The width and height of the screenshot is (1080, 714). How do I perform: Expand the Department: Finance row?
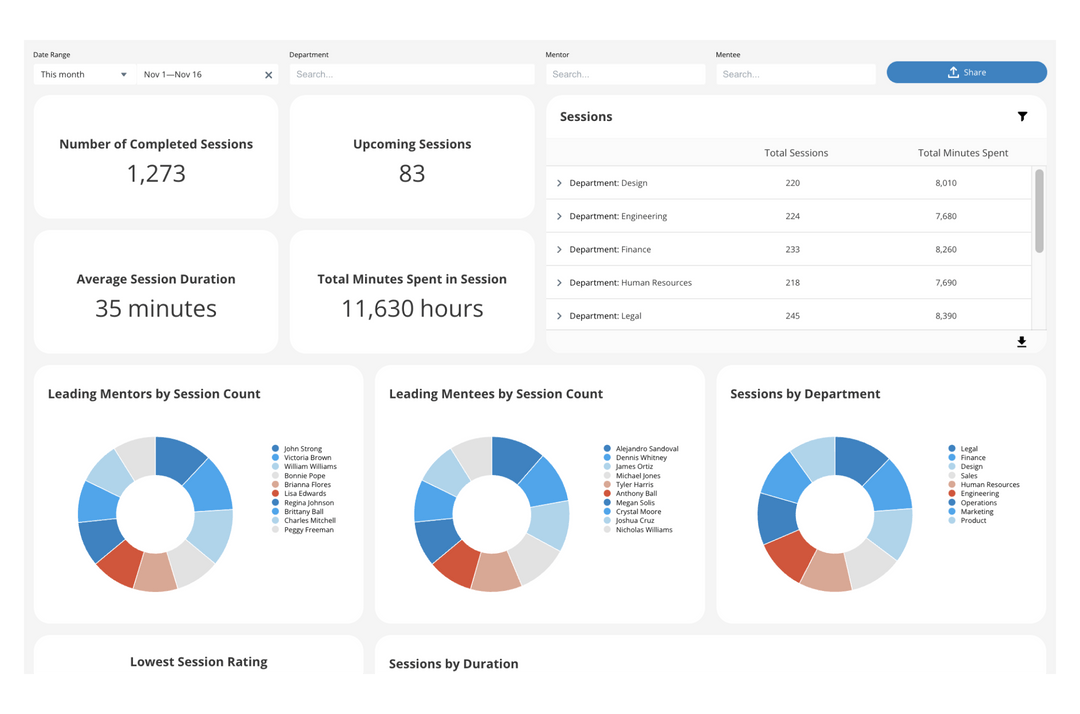(x=560, y=249)
